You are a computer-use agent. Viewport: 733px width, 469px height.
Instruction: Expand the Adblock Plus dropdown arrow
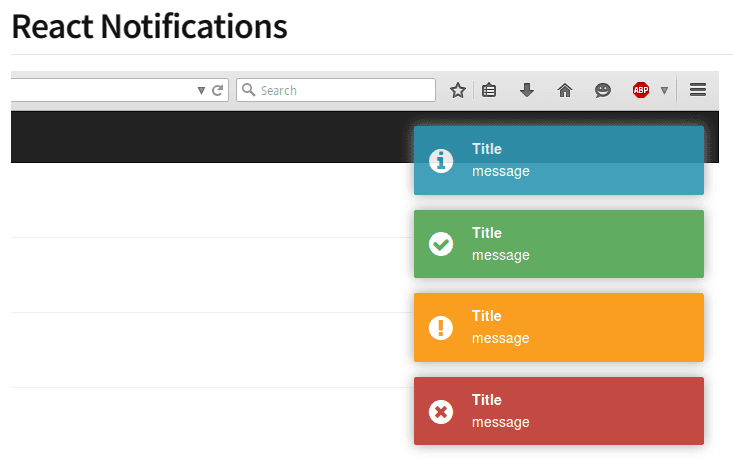(664, 91)
